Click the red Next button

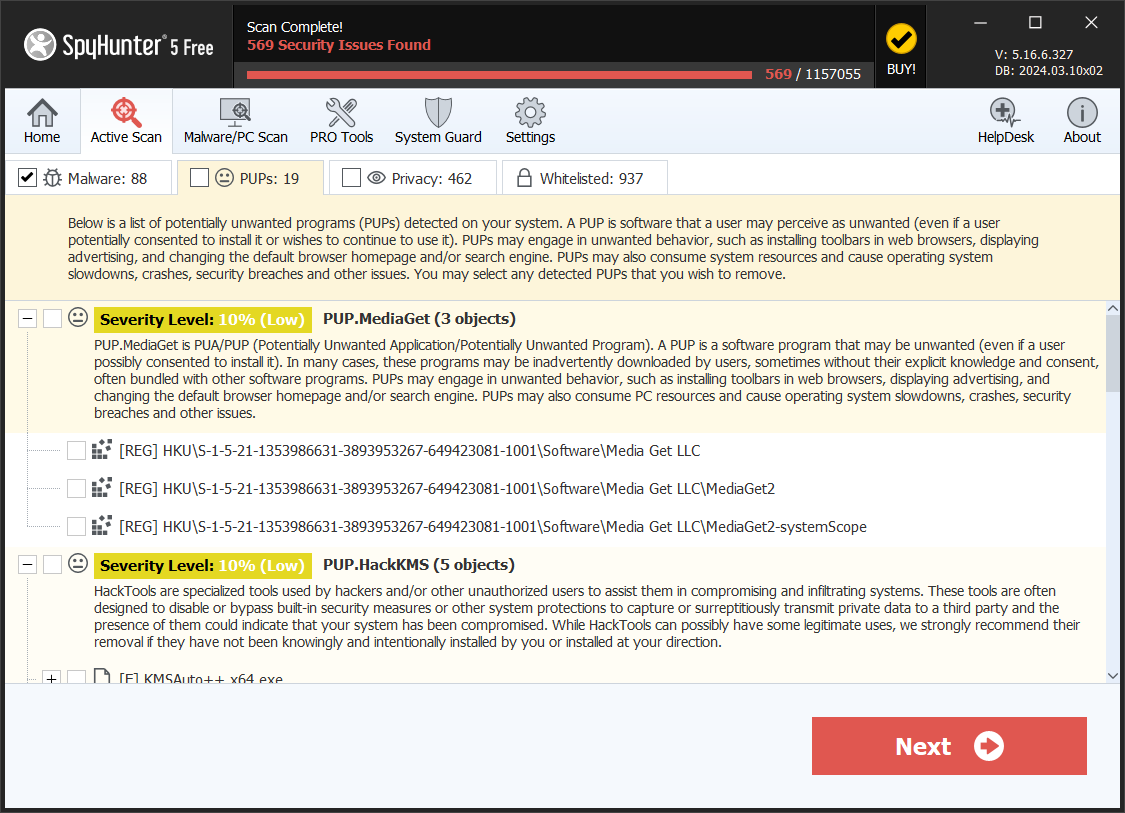coord(948,746)
